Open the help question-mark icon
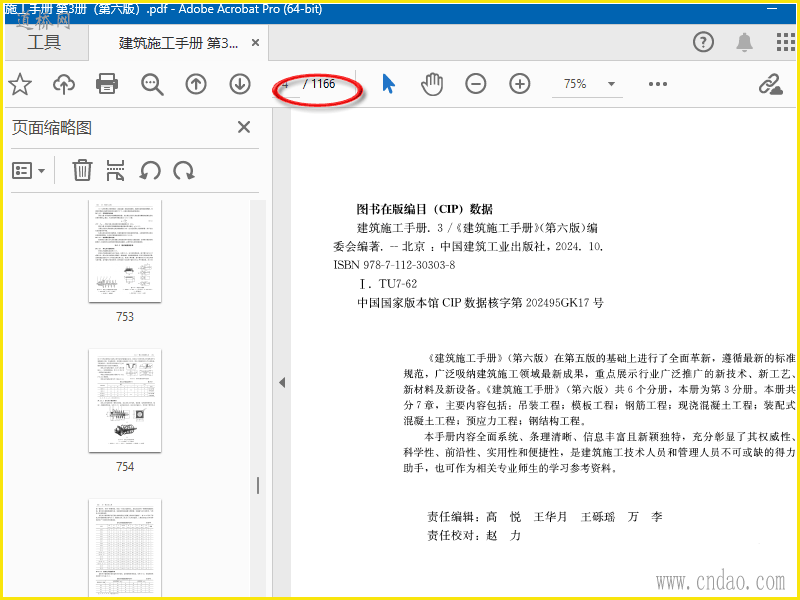800x600 pixels. pyautogui.click(x=703, y=42)
